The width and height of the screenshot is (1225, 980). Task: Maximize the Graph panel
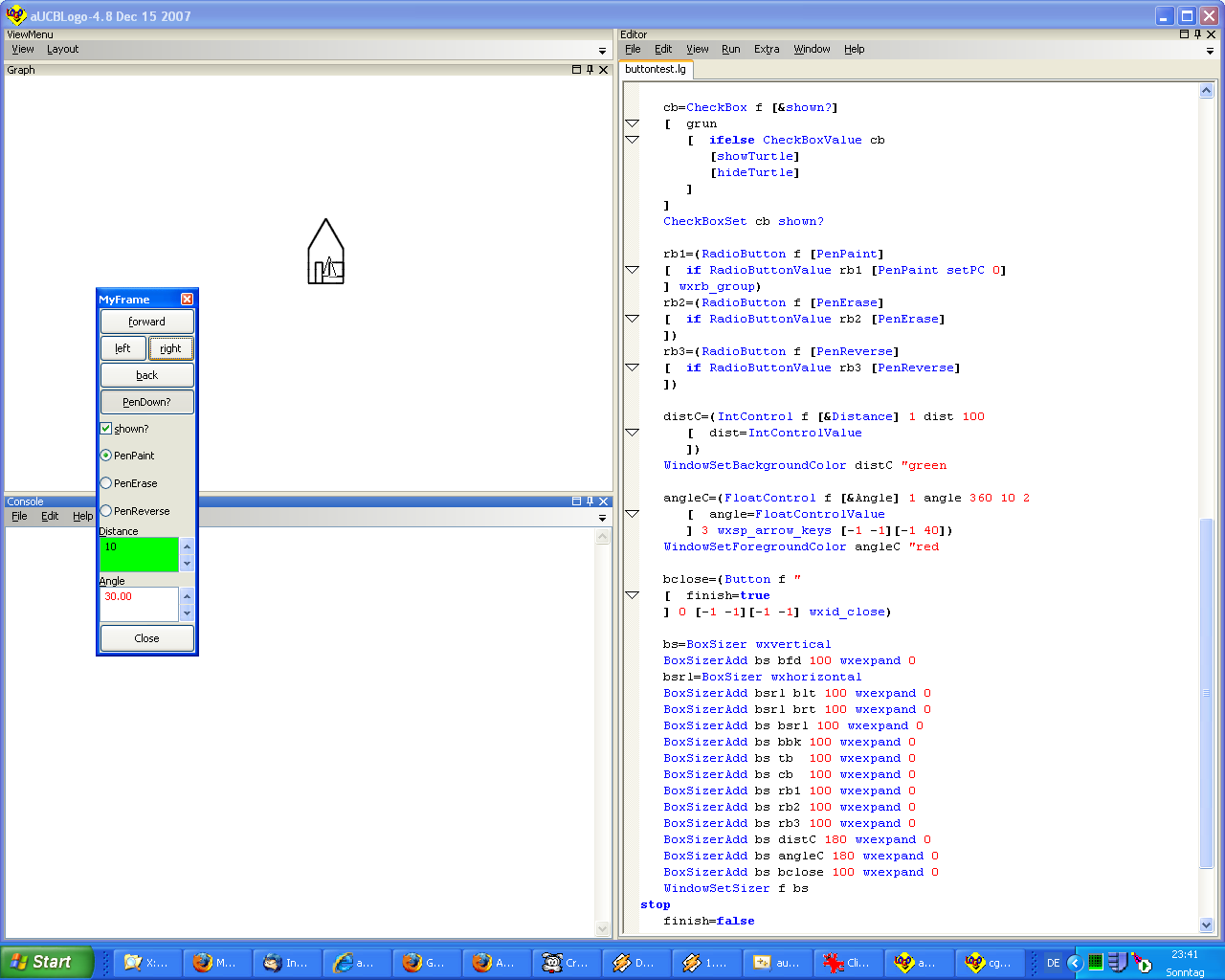pyautogui.click(x=576, y=70)
